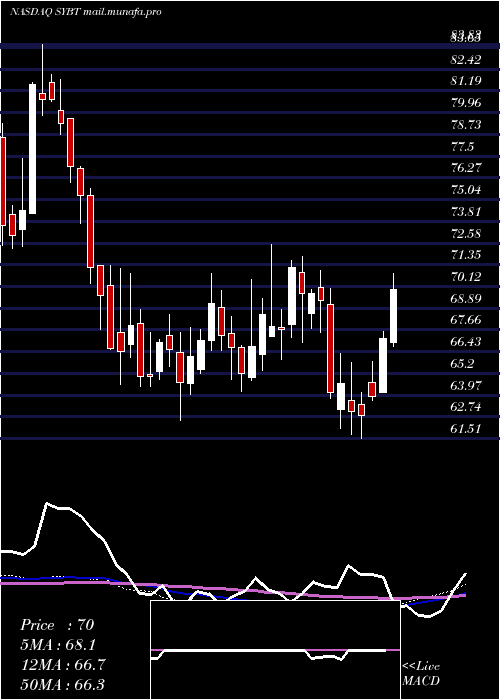
Task: Pick the 73.81 axis value
Action: point(467,211)
